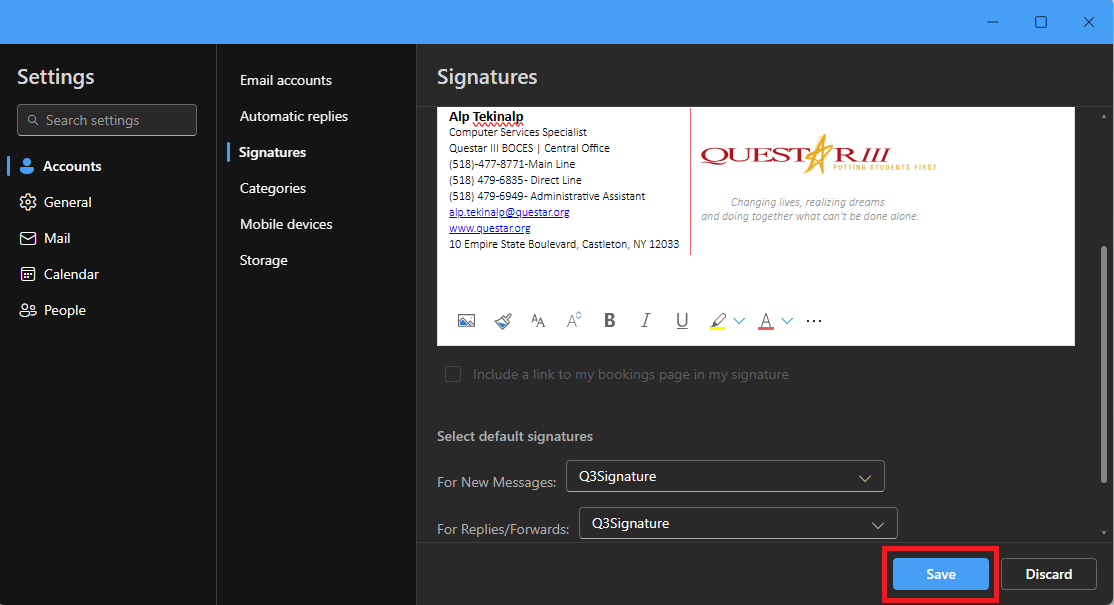1114x605 pixels.
Task: Focus the Search settings field
Action: click(107, 120)
